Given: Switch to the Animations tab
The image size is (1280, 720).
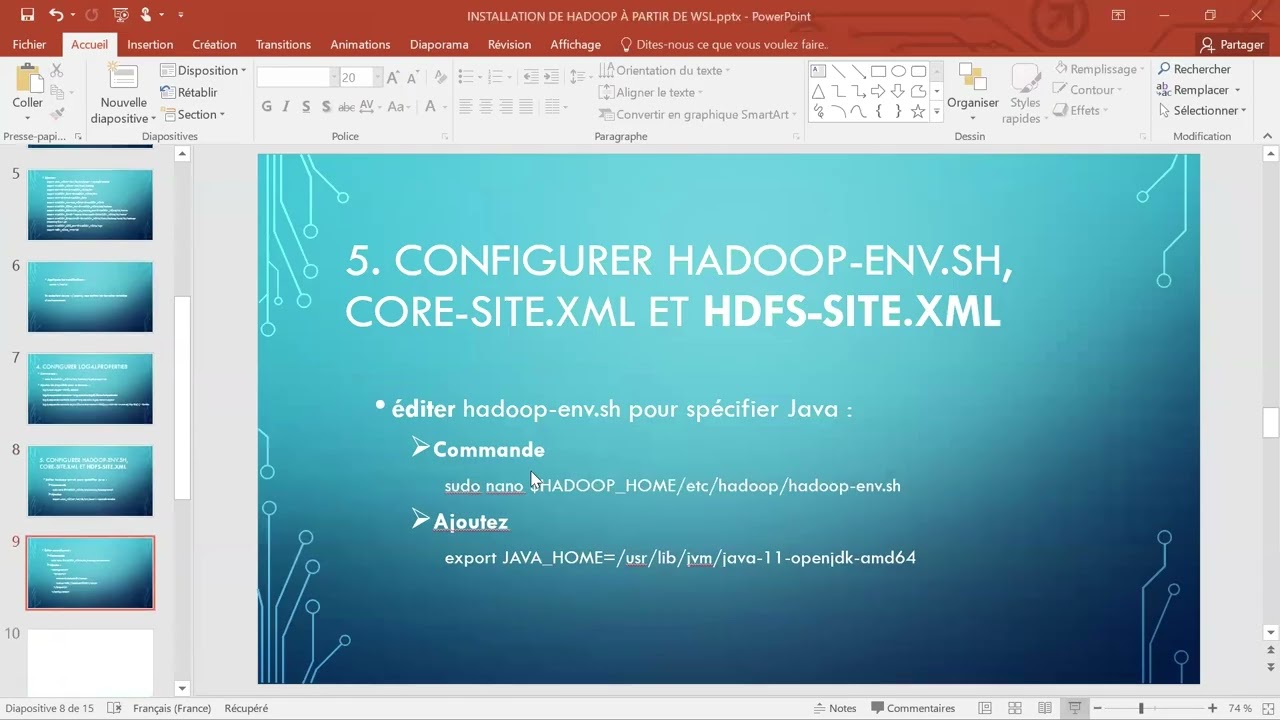Looking at the screenshot, I should [x=360, y=44].
